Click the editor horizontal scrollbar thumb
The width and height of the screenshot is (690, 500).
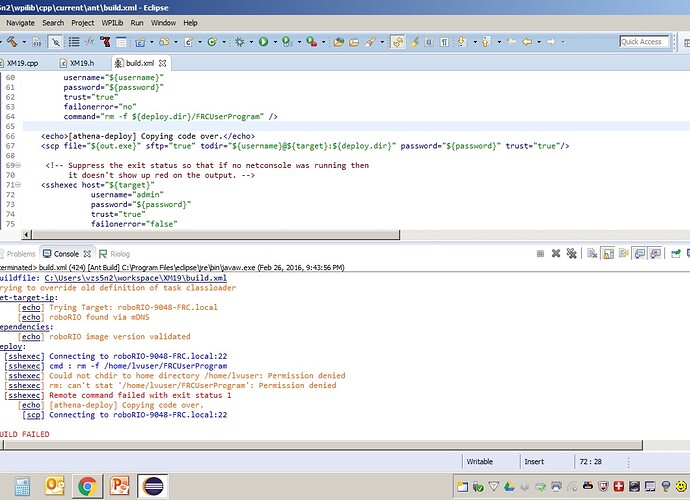point(216,235)
